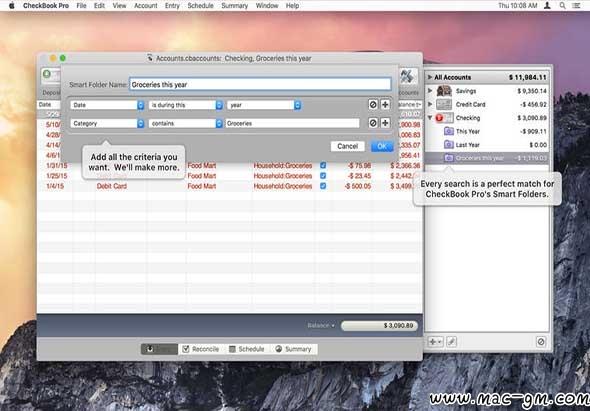
Task: Click the Cancel button
Action: coord(347,146)
